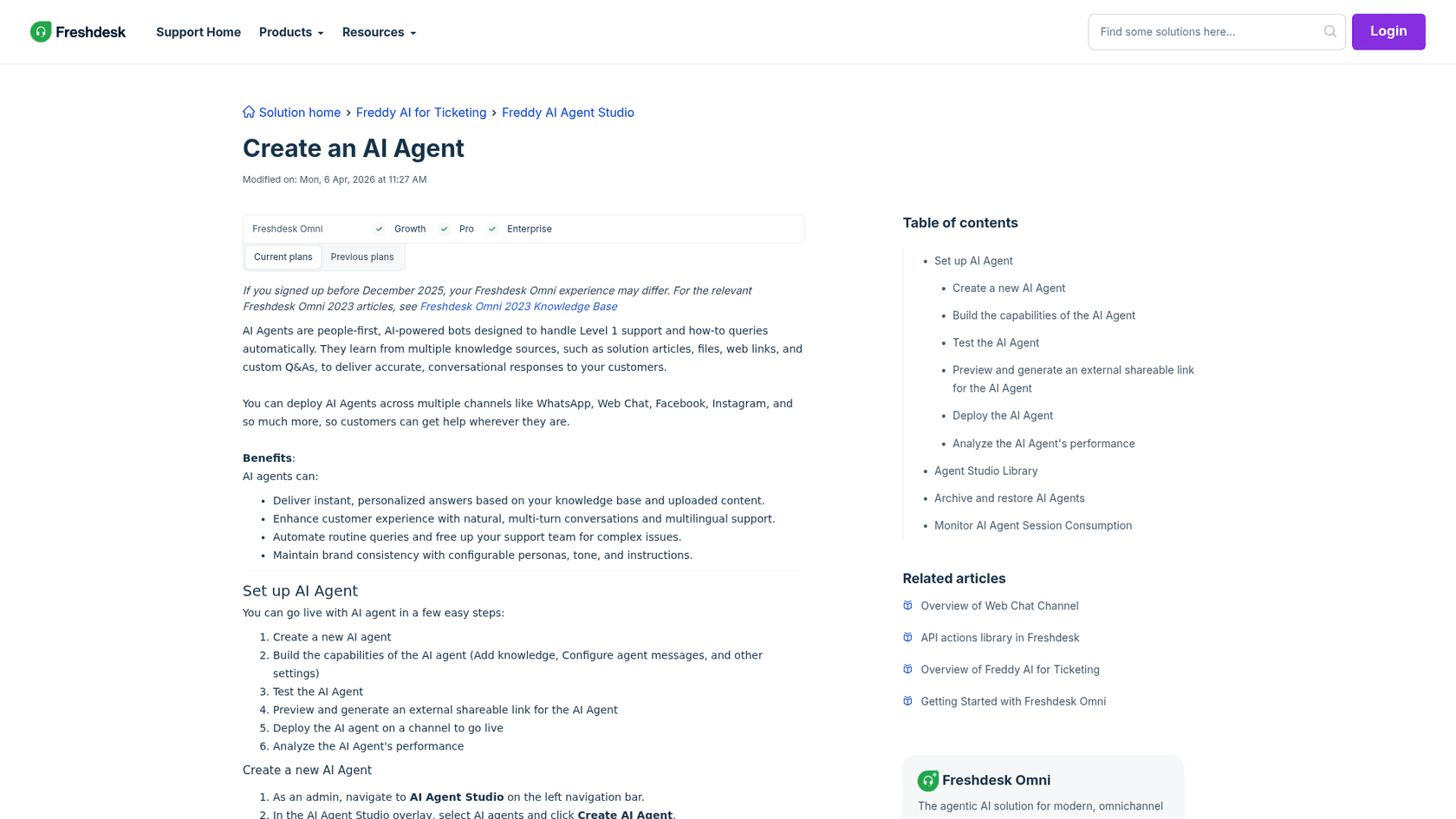This screenshot has height=819, width=1456.
Task: Click the Freshdesk Omni card title
Action: click(x=996, y=781)
